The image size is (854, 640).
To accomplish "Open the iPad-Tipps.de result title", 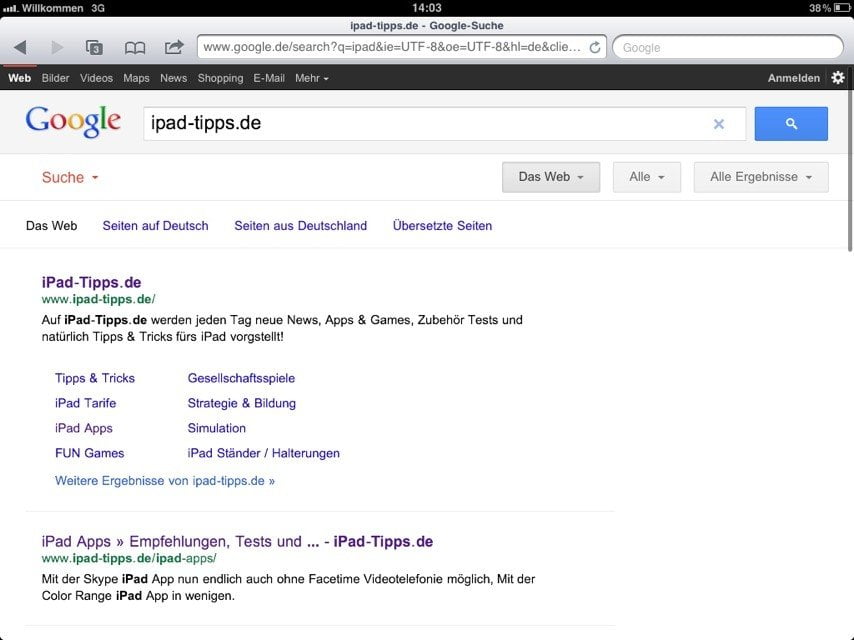I will click(92, 282).
